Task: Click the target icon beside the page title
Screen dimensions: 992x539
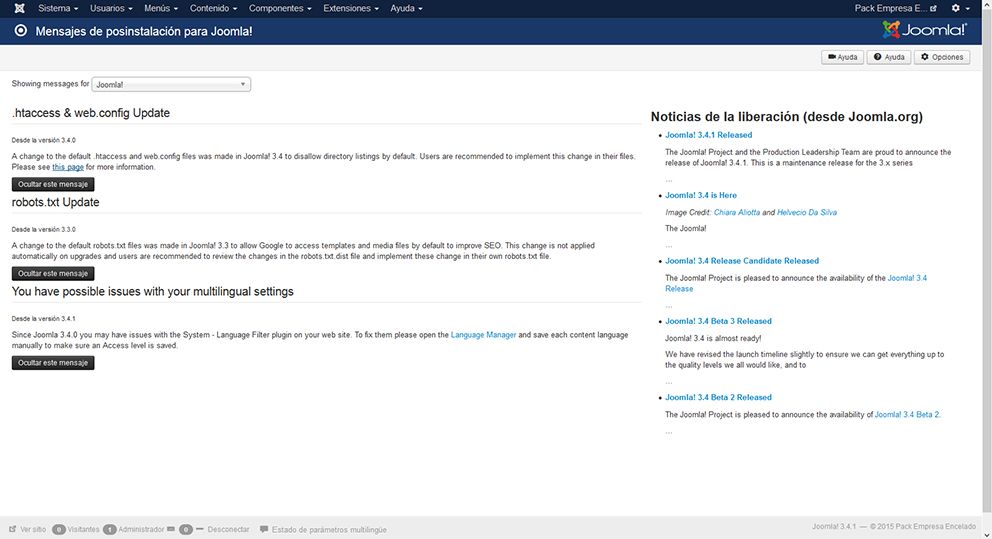Action: (21, 30)
